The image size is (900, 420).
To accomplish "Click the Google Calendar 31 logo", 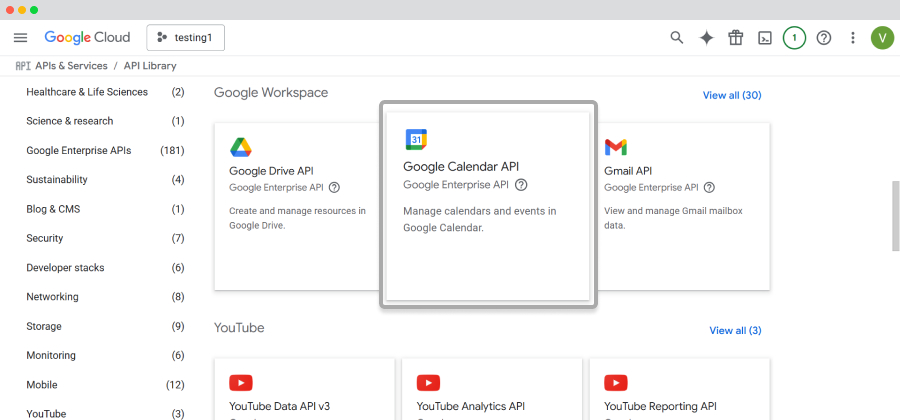I will [416, 139].
